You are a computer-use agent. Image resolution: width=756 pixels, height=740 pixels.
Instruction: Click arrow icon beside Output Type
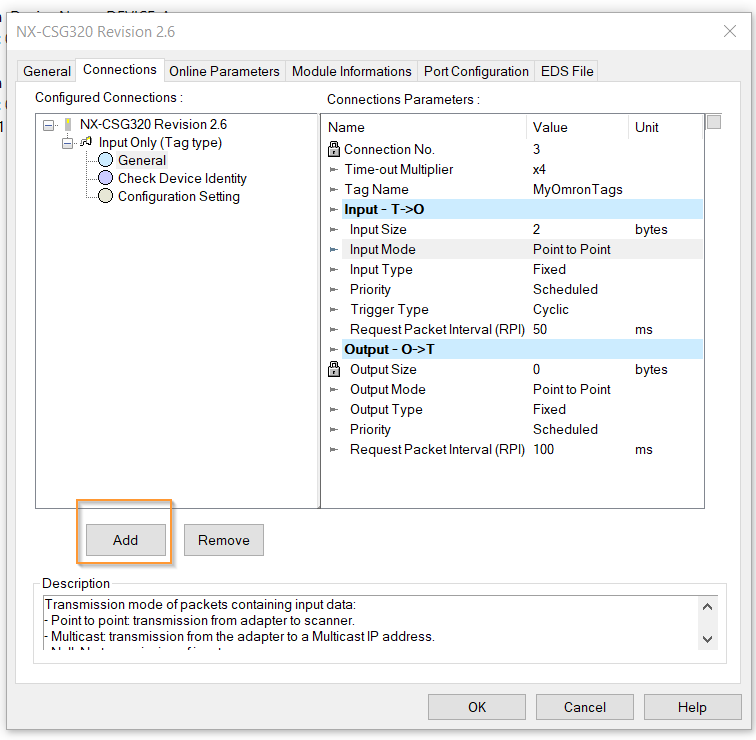pos(333,409)
